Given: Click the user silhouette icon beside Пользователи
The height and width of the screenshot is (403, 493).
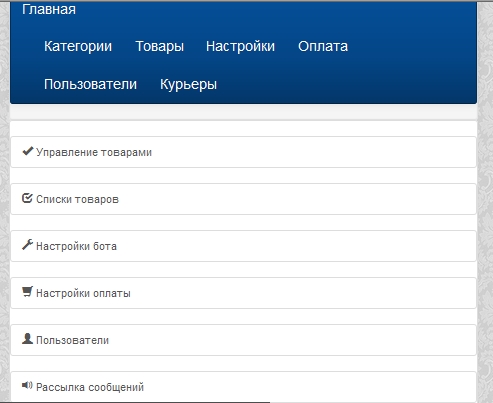Looking at the screenshot, I should [x=27, y=339].
